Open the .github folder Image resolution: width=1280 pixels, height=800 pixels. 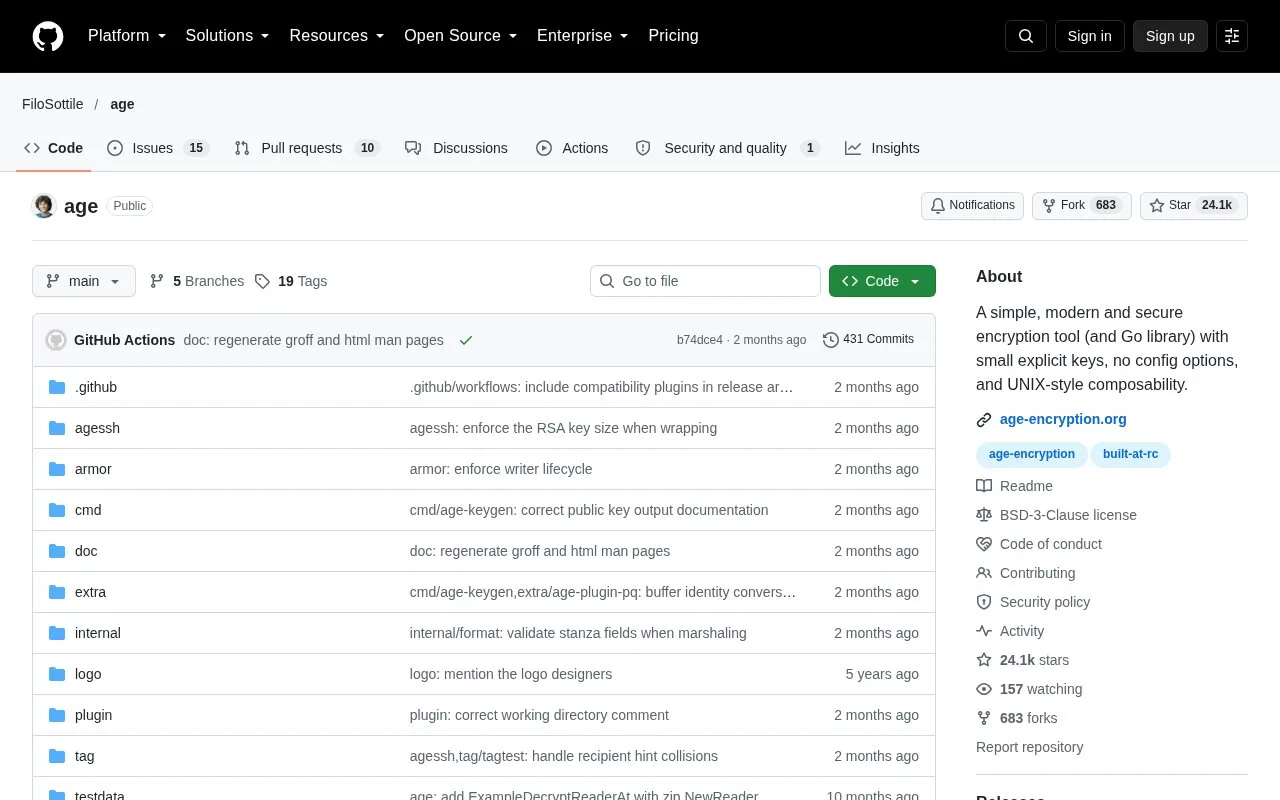click(96, 387)
